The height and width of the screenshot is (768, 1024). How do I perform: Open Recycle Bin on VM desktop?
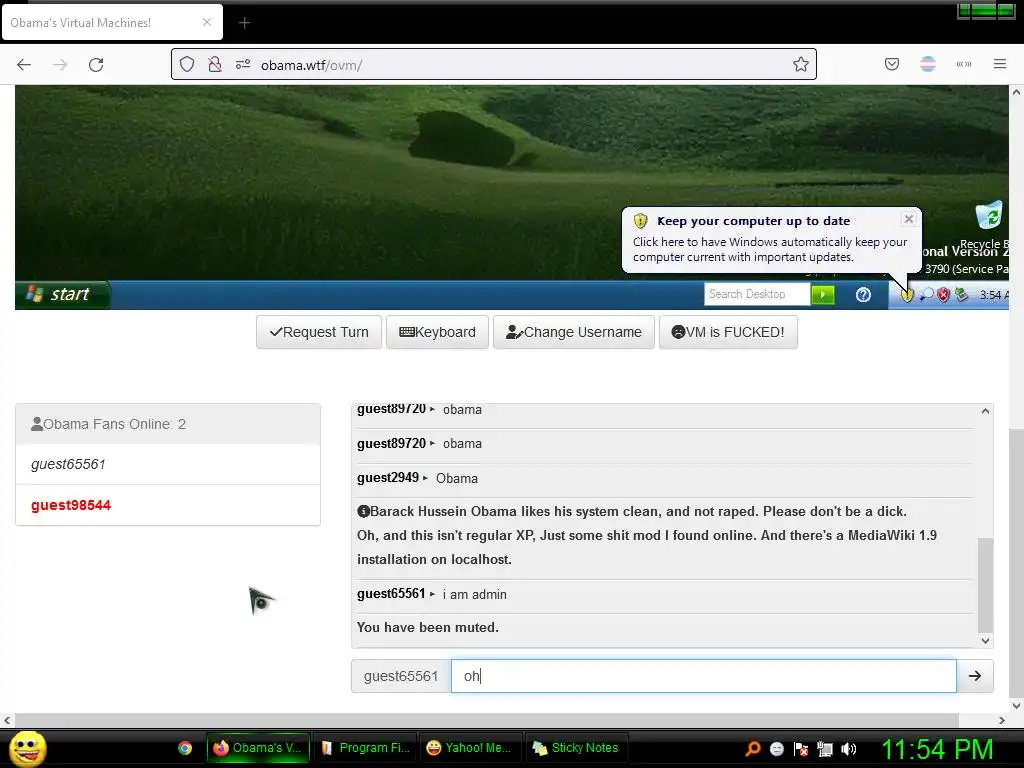[x=988, y=224]
